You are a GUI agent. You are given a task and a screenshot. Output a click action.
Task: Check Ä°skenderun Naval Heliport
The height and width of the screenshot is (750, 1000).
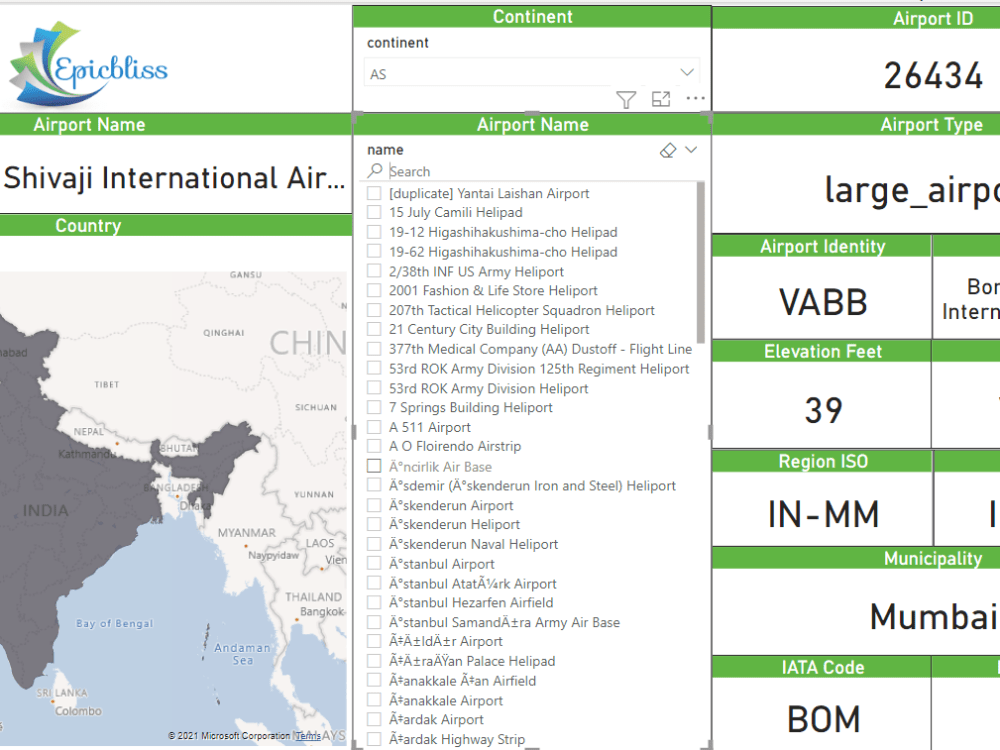(x=374, y=544)
